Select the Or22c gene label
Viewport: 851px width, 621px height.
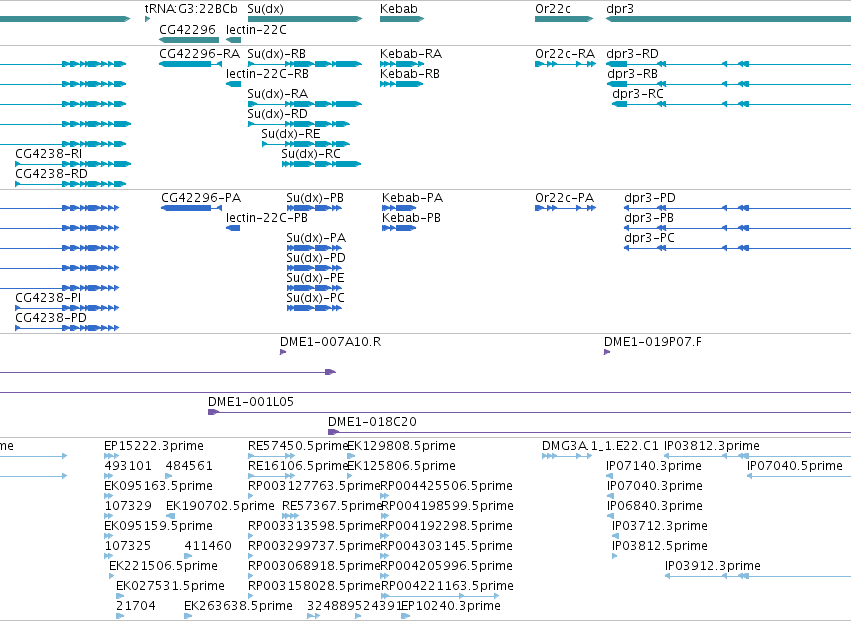coord(552,9)
